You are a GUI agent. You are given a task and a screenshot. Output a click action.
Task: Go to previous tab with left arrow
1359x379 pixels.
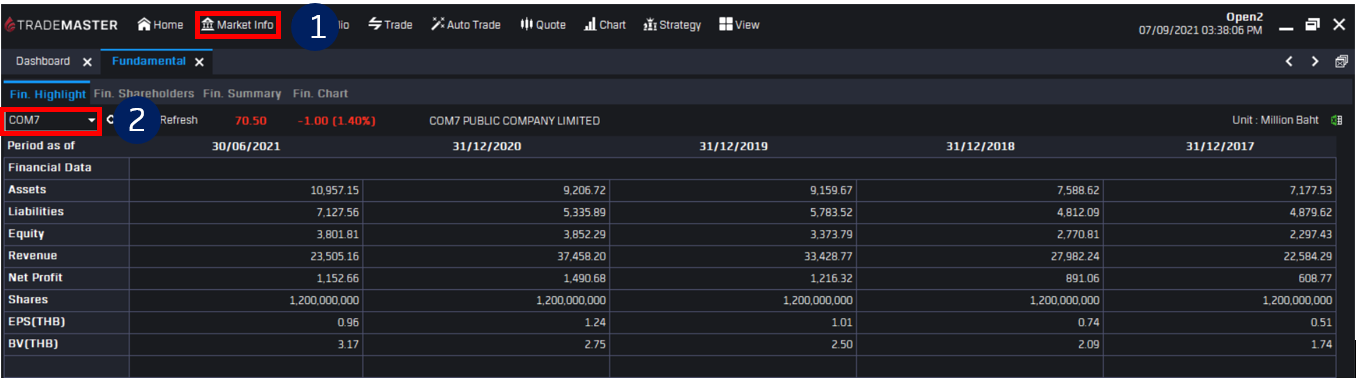[1289, 62]
